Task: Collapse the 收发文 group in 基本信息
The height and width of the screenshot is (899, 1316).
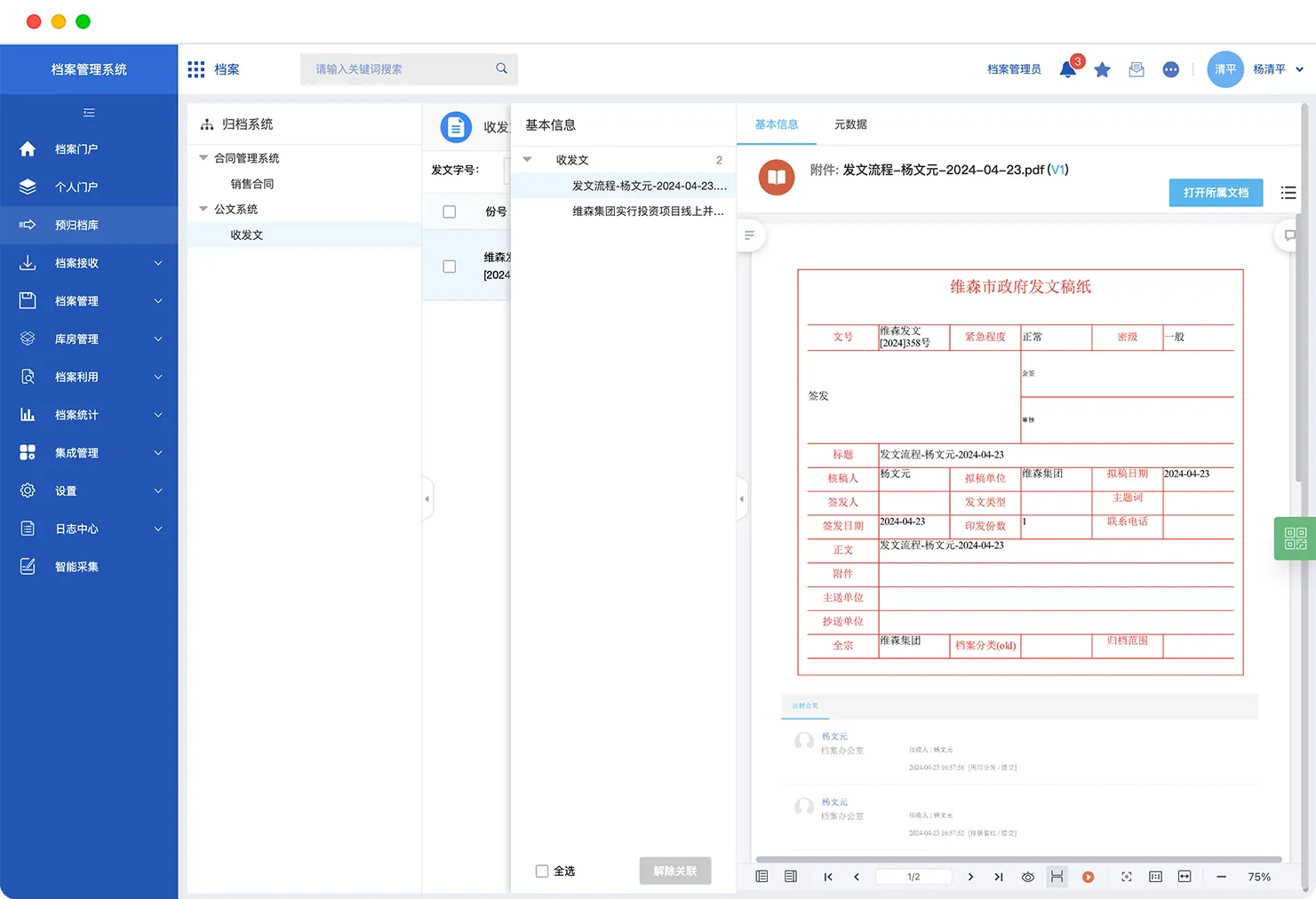Action: click(528, 160)
